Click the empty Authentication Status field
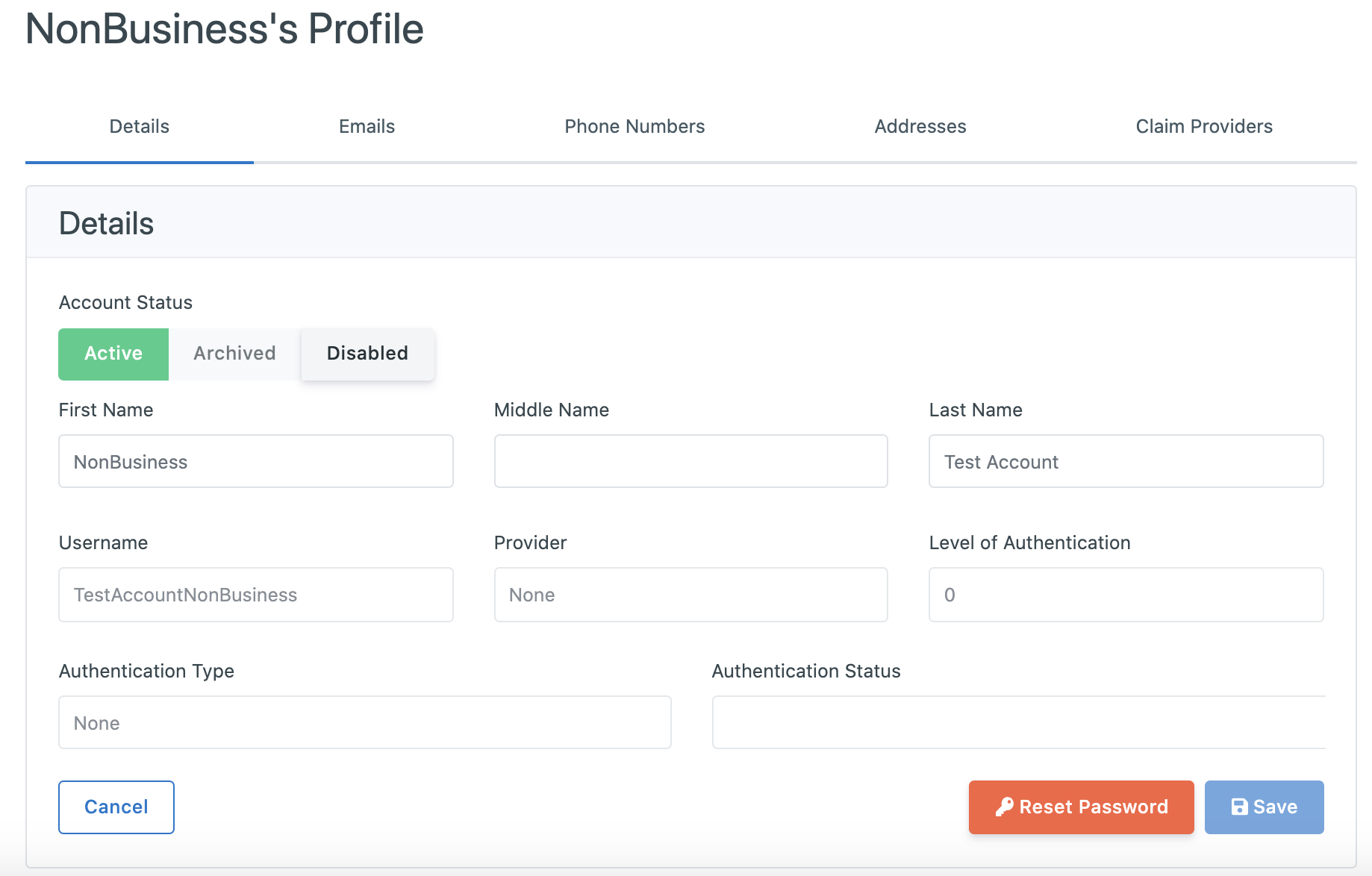 pos(1019,722)
